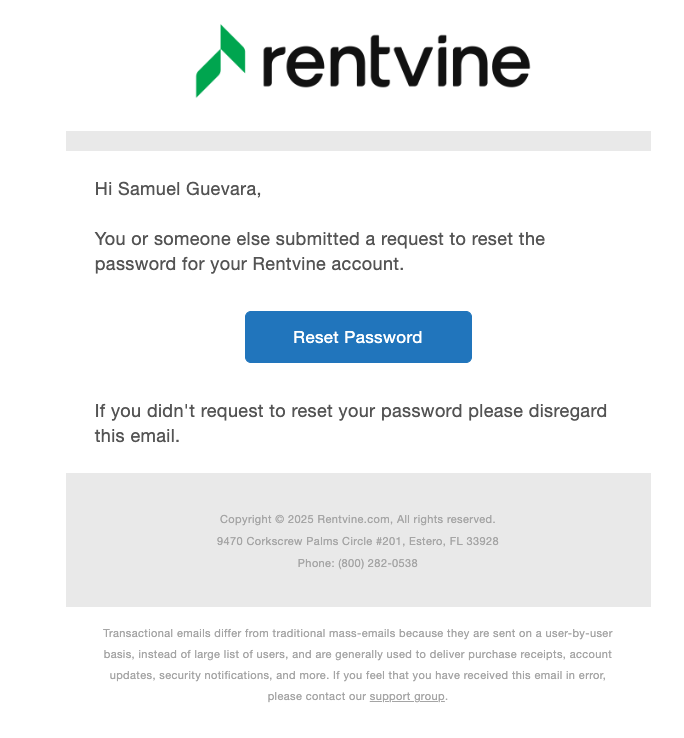This screenshot has width=684, height=738.
Task: Click the gray divider bar below the logo
Action: (x=358, y=141)
